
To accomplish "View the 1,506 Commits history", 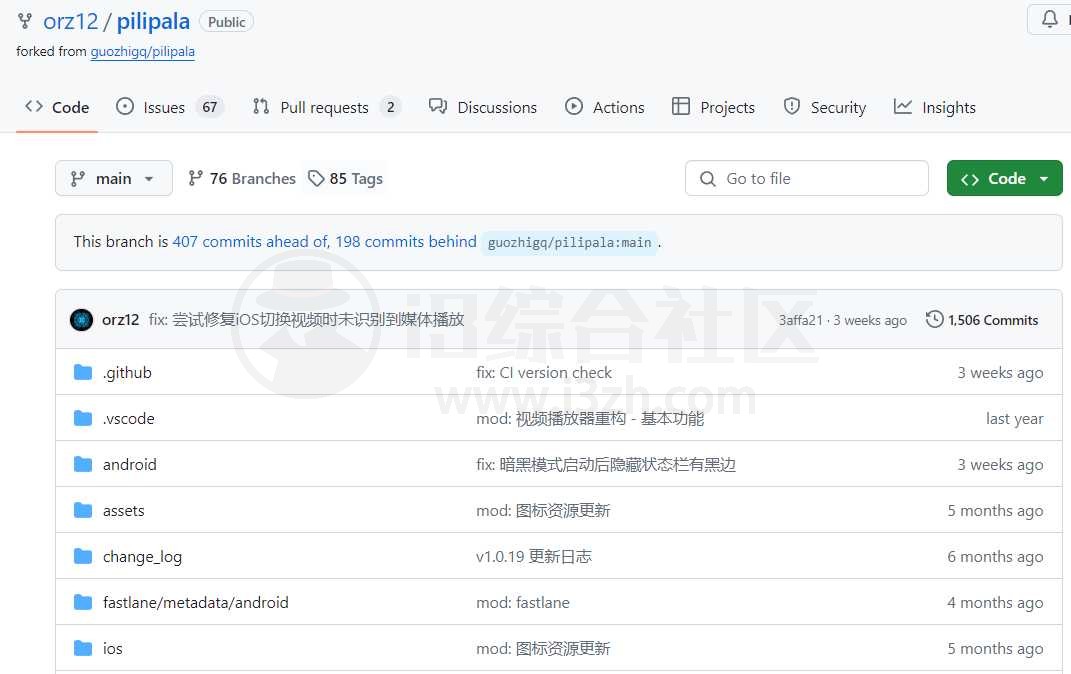I will pyautogui.click(x=982, y=320).
